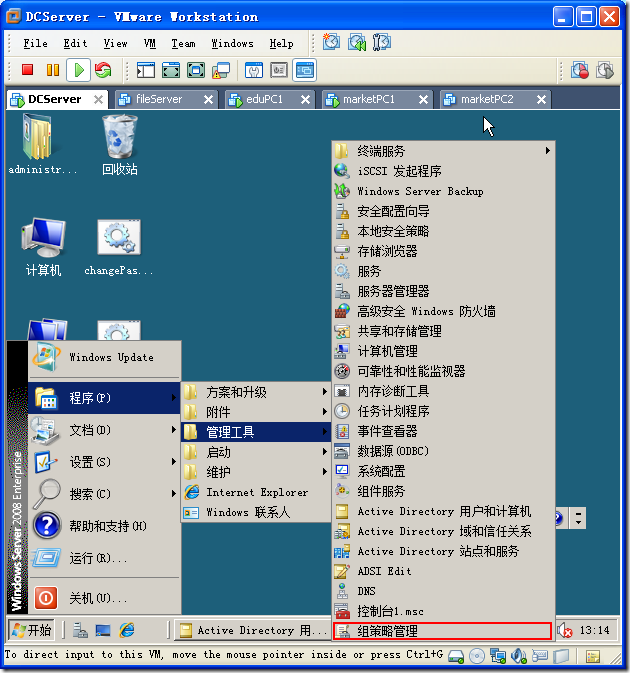Click 关机(U)... shut down entry
Image resolution: width=630 pixels, height=673 pixels.
coord(104,597)
